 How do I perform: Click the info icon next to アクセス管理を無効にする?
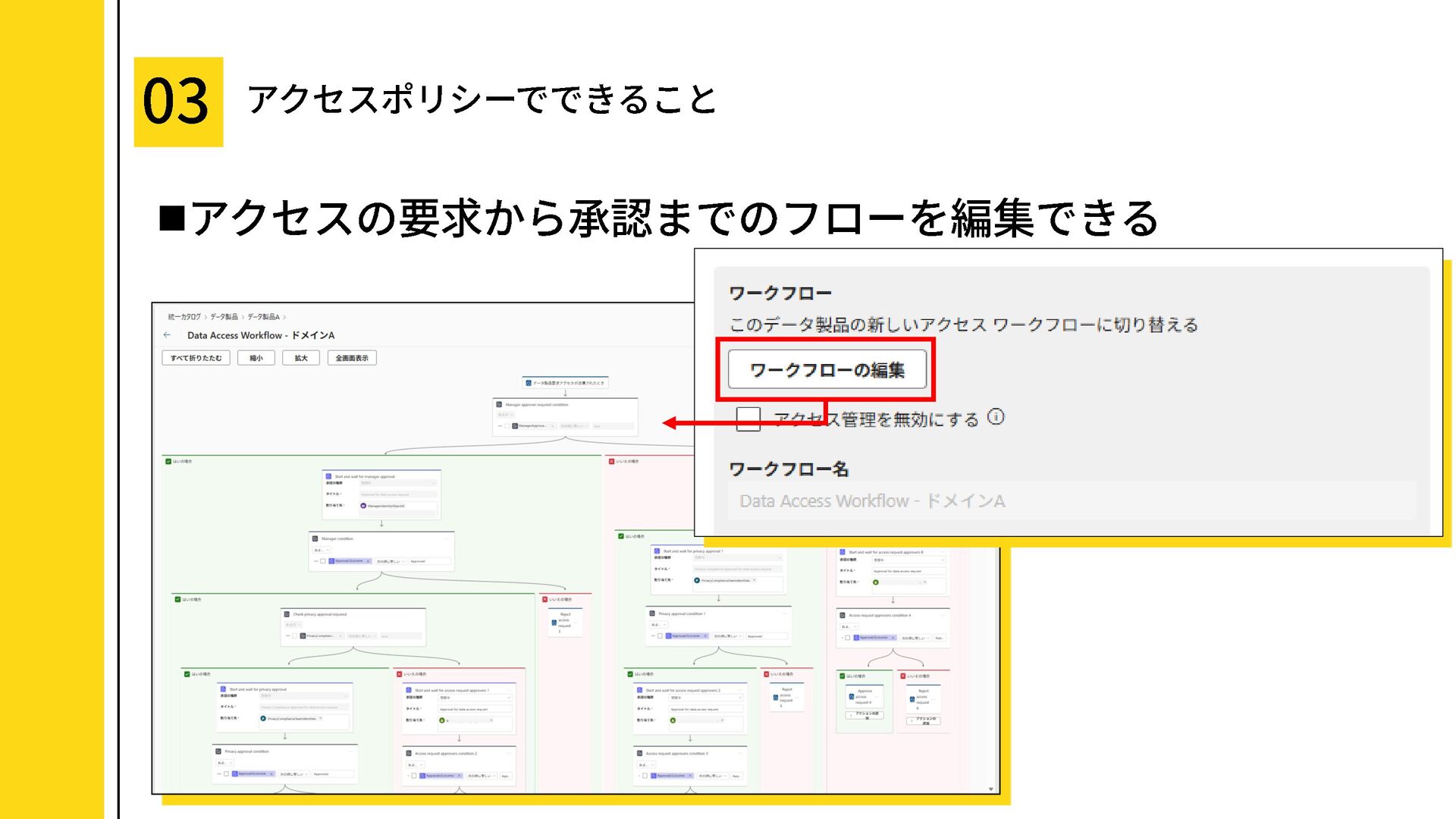(x=996, y=417)
